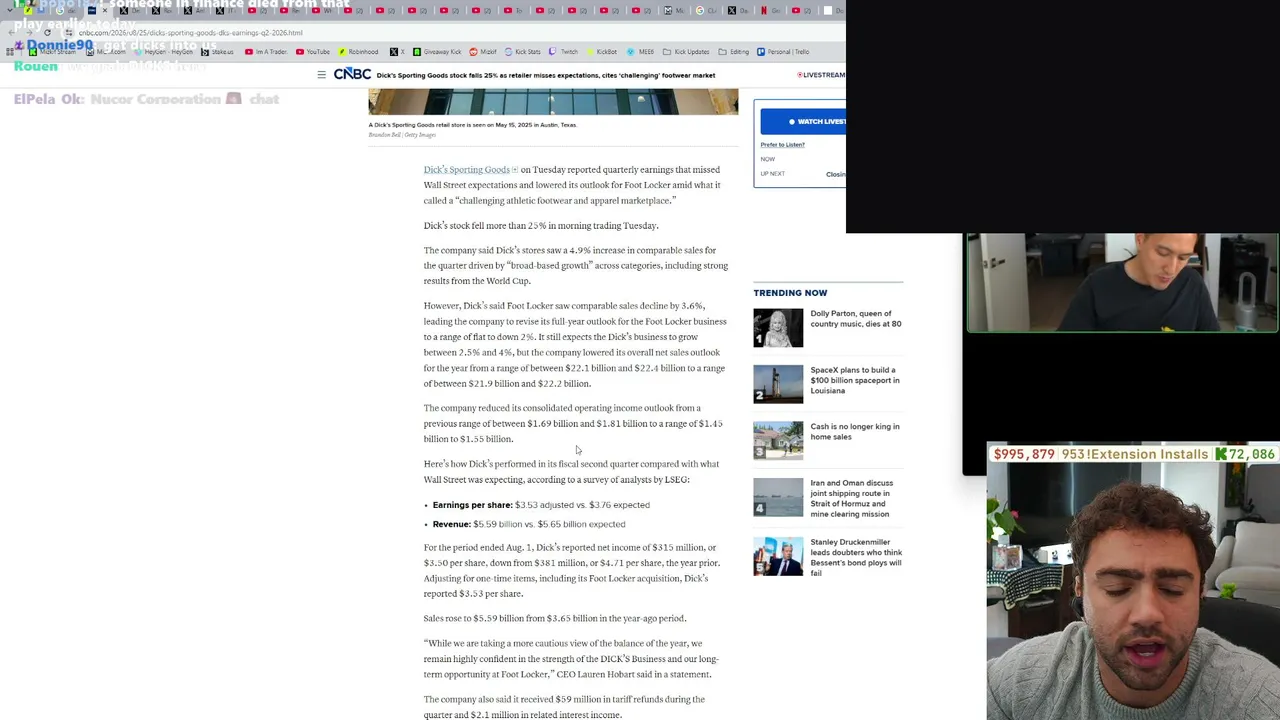1280x720 pixels.
Task: Open the Dick's Sporting Goods stock link
Action: [x=466, y=170]
